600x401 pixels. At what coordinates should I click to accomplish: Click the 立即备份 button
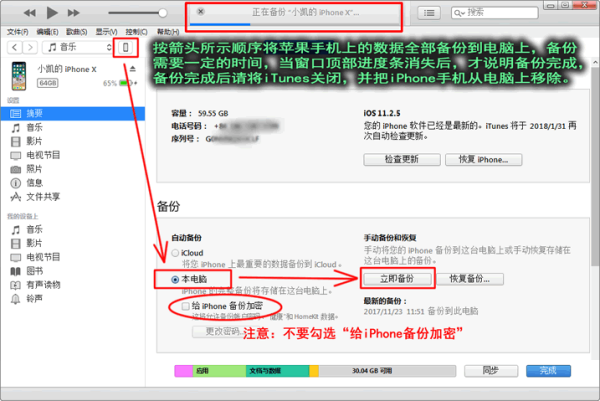396,278
